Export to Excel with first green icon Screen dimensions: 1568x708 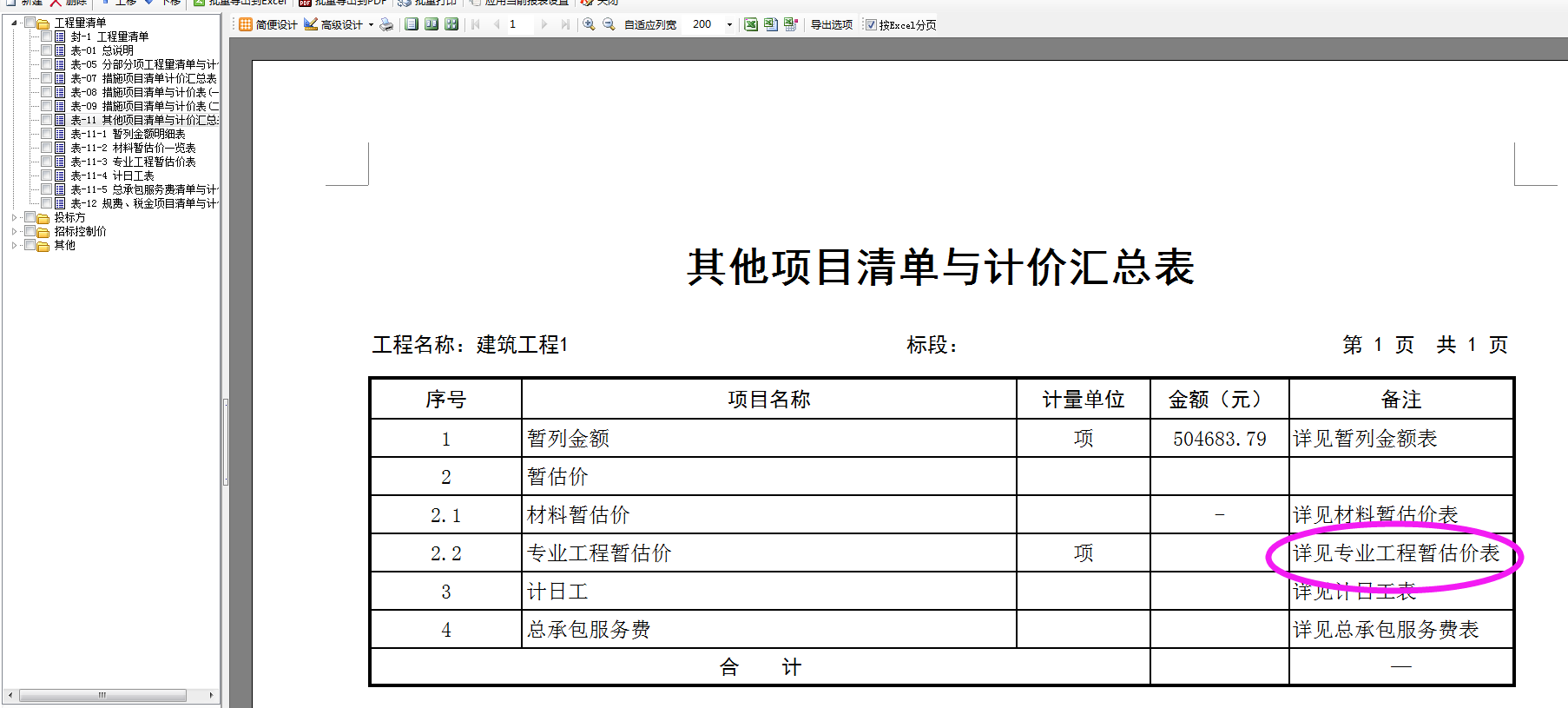coord(751,24)
